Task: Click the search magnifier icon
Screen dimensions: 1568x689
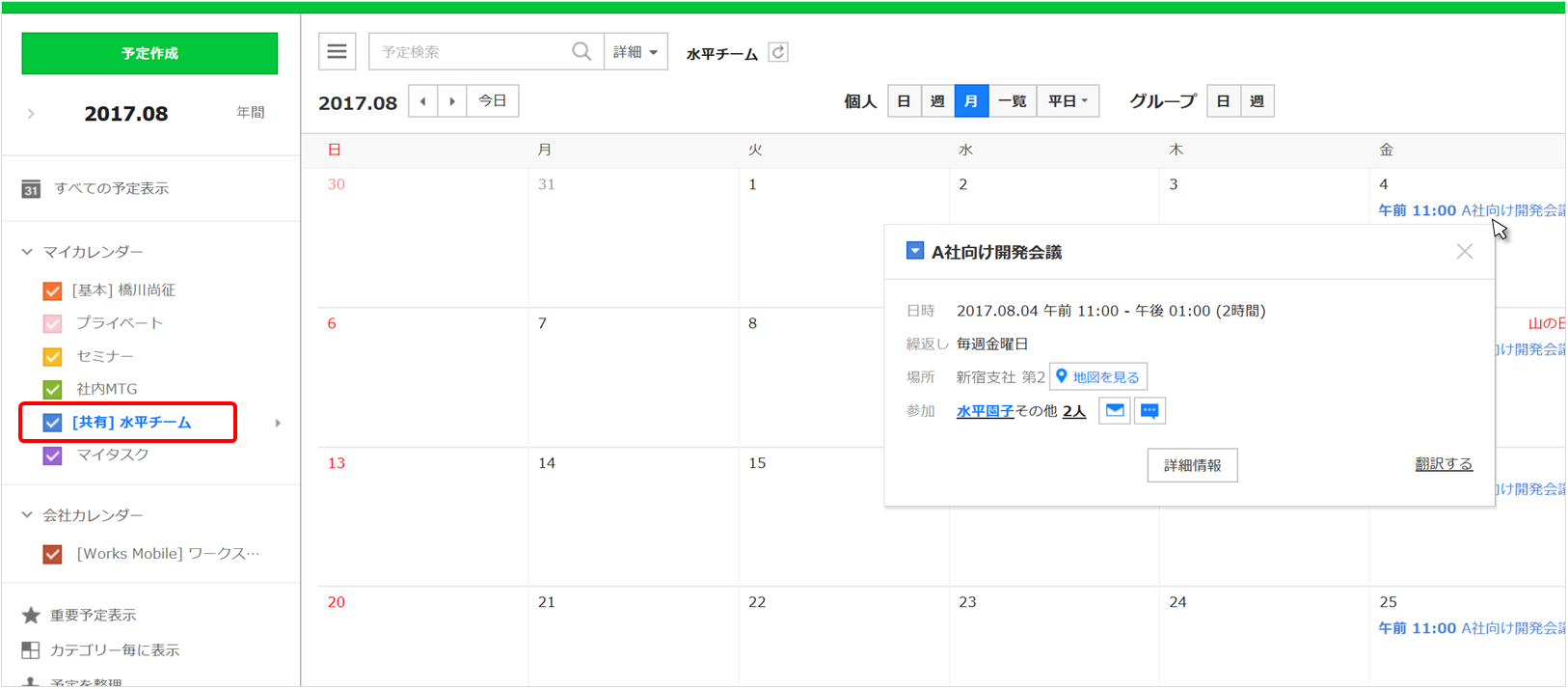Action: (x=581, y=52)
